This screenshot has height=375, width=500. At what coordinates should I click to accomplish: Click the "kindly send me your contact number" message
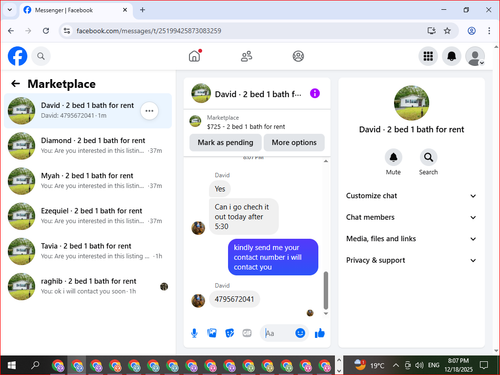coord(273,257)
